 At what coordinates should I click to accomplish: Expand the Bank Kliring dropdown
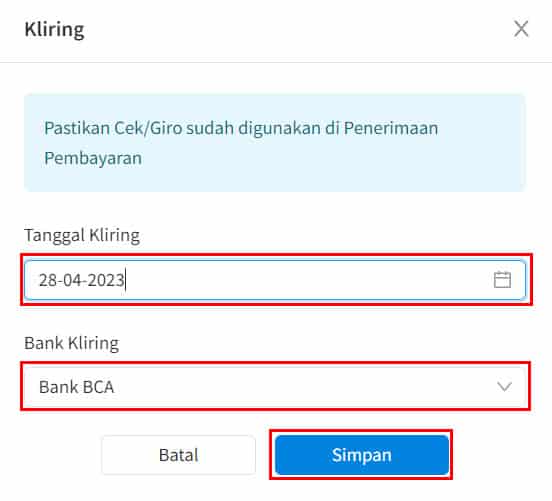[275, 387]
